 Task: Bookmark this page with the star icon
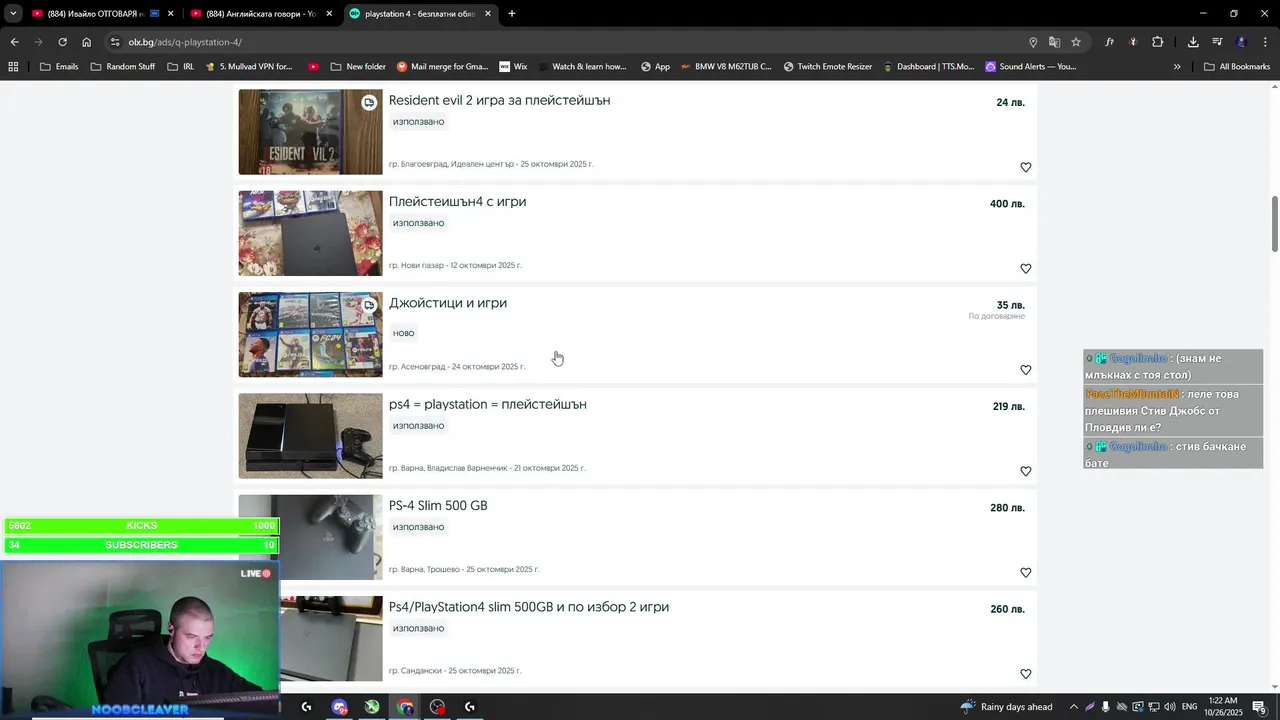(1076, 42)
